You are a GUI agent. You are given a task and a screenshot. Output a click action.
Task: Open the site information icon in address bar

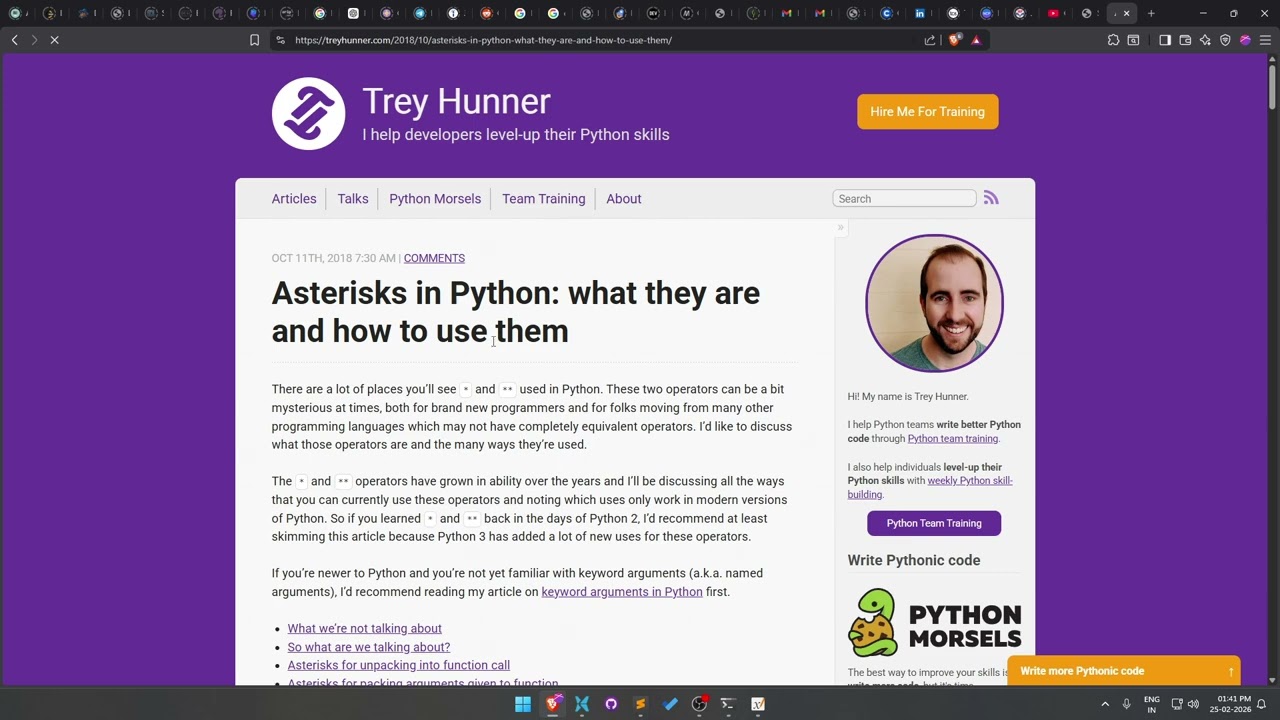tap(281, 40)
